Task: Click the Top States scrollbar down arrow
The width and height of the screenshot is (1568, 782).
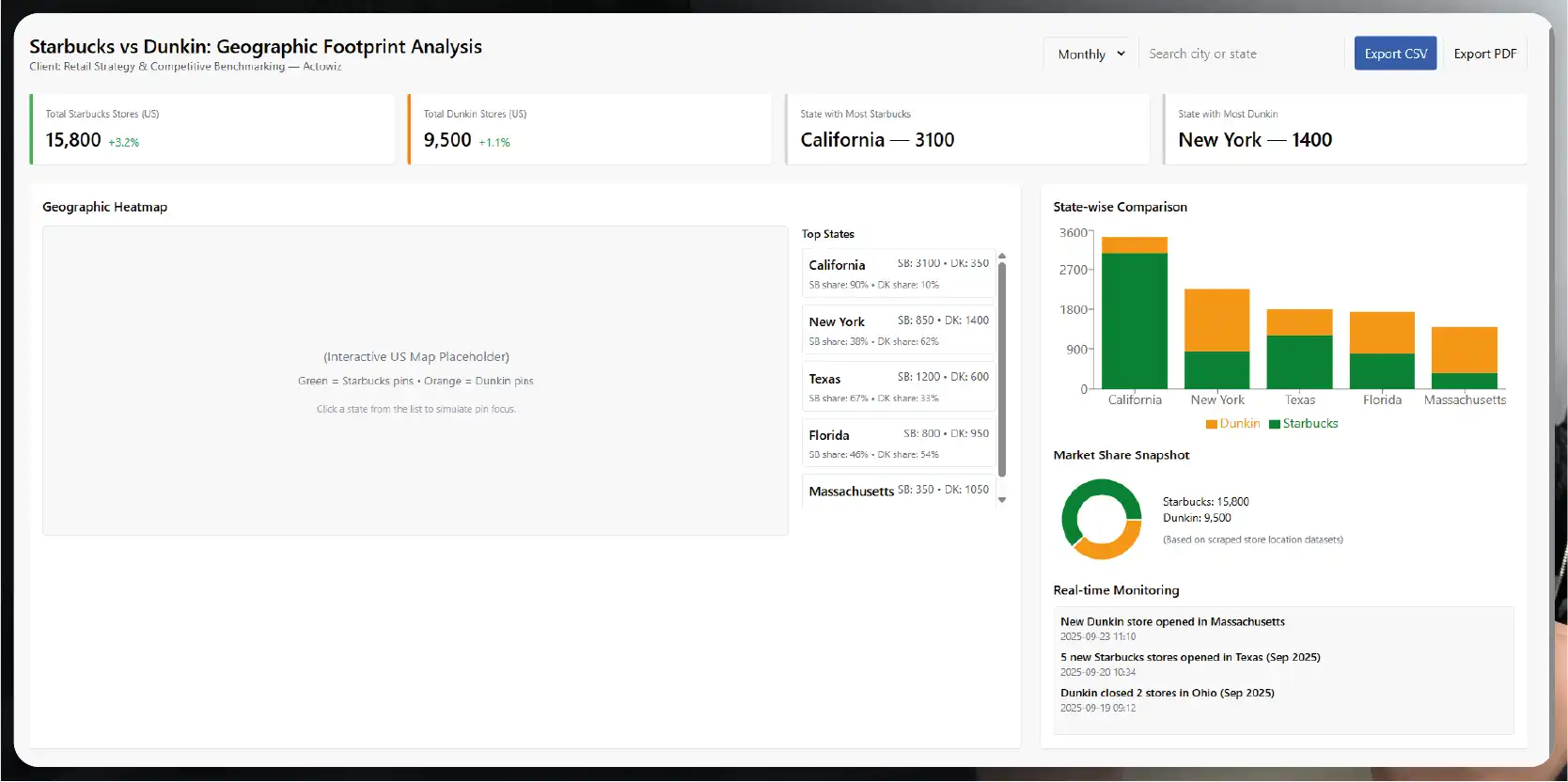Action: [x=1002, y=500]
